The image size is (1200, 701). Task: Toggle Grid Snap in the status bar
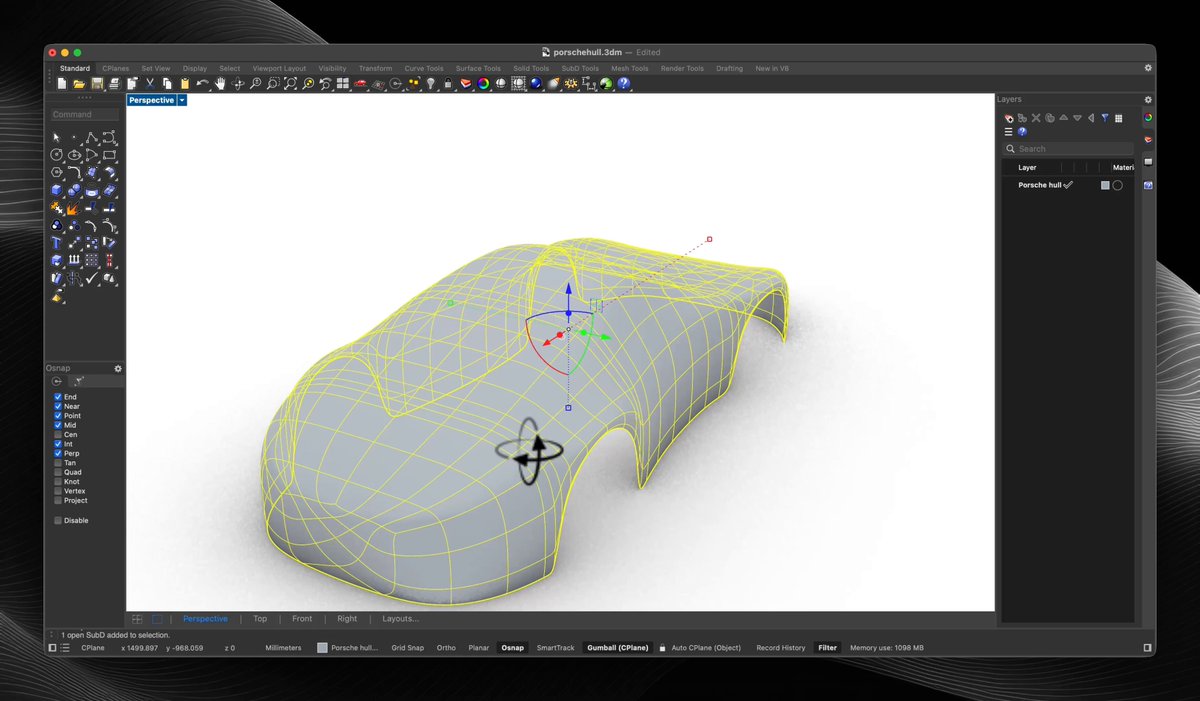(407, 648)
